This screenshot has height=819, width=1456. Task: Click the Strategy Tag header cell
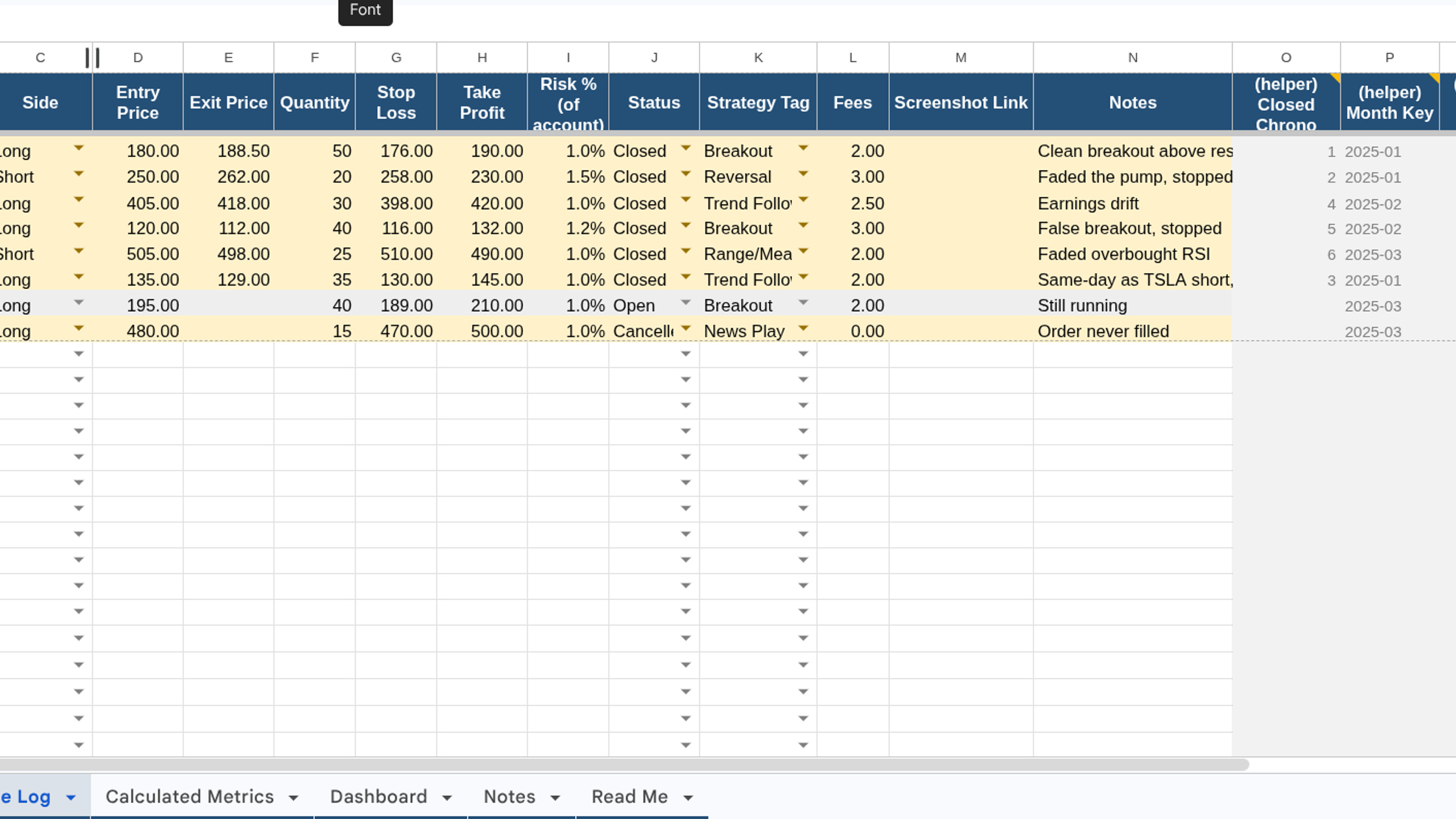[758, 102]
